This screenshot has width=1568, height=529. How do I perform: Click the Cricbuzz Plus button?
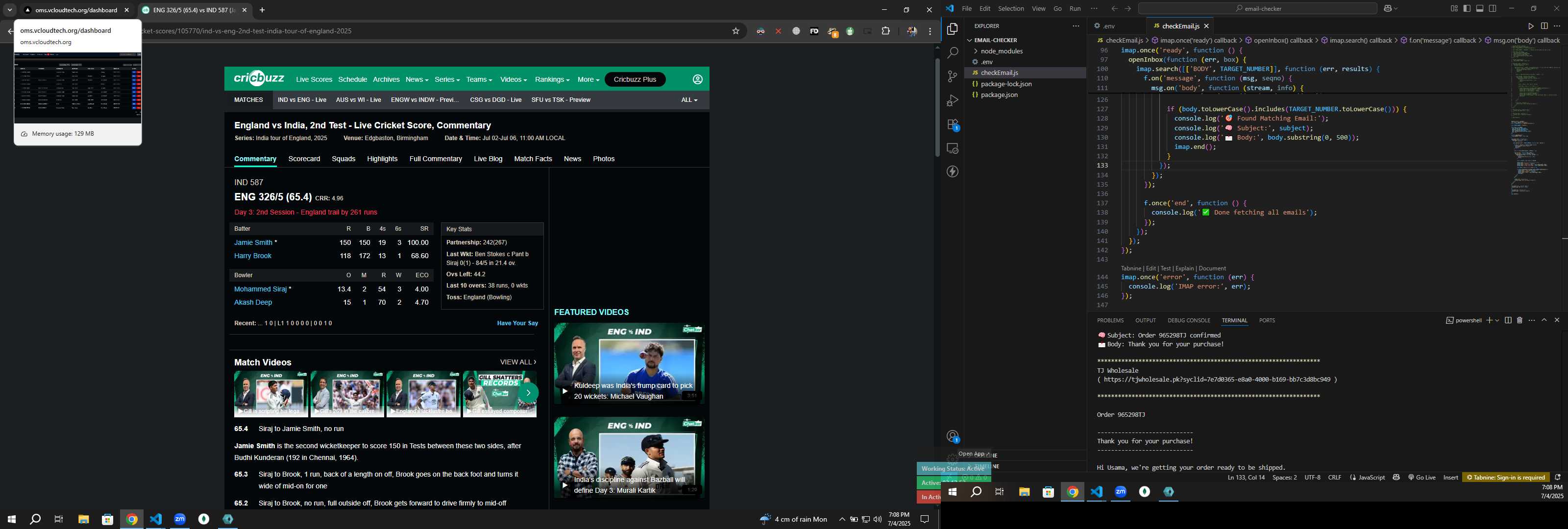coord(635,80)
